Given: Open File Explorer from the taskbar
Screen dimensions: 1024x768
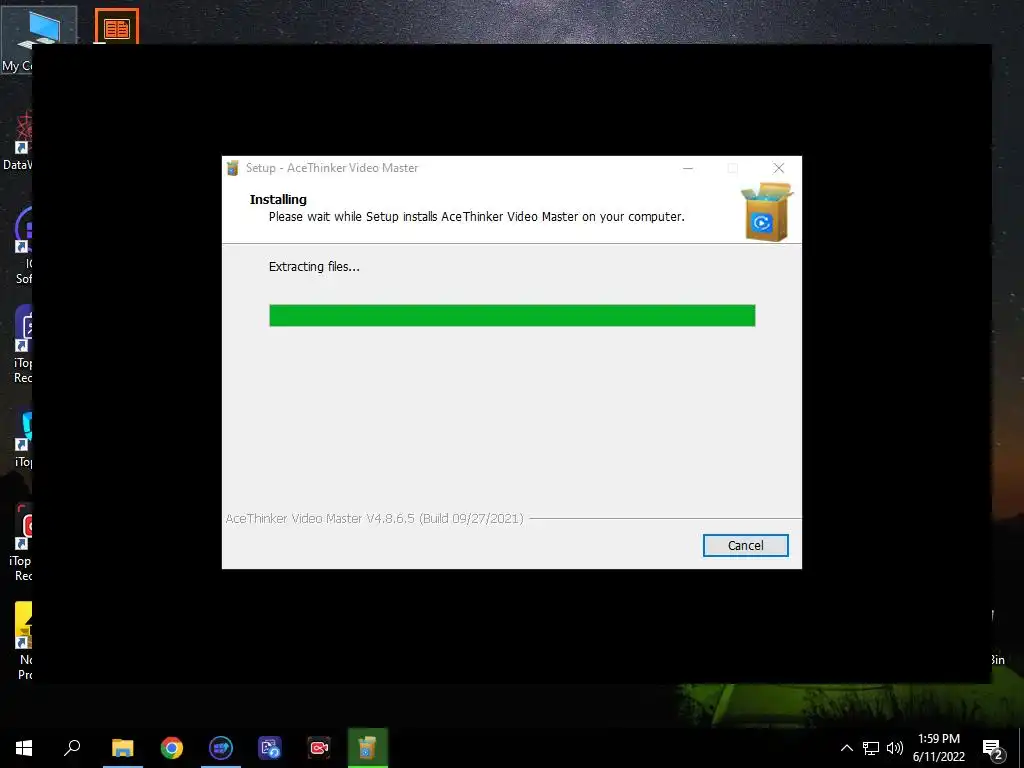Looking at the screenshot, I should pyautogui.click(x=122, y=748).
